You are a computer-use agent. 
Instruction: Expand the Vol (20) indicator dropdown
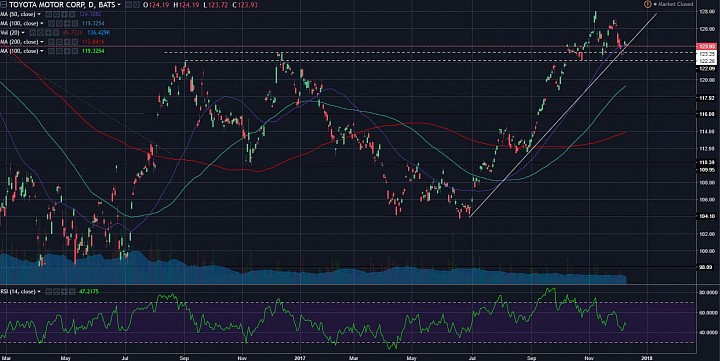coord(23,33)
